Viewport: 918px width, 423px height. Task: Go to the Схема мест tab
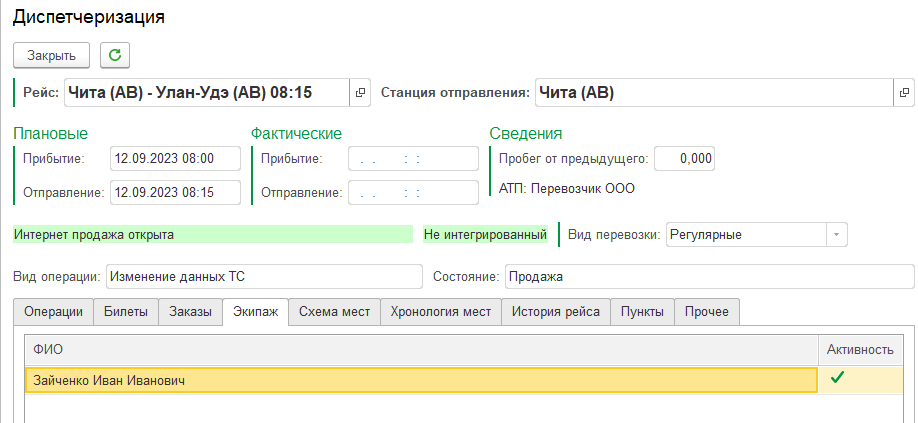(334, 312)
